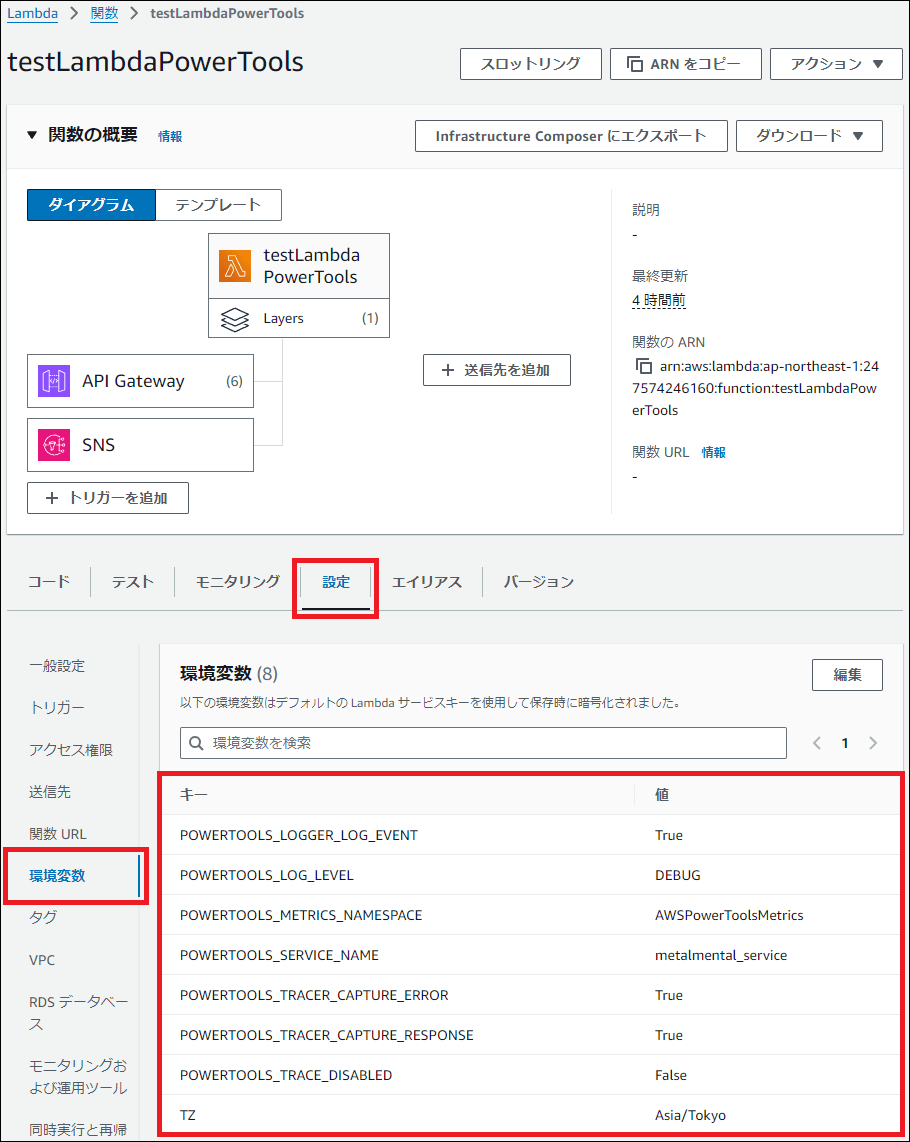Copy function ARN using copy icon beside arn text
Viewport: 910px width, 1142px height.
pyautogui.click(x=643, y=366)
